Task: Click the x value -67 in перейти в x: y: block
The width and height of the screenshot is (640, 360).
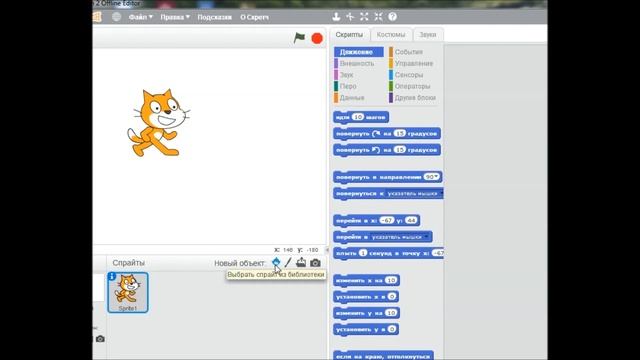Action: pos(387,220)
